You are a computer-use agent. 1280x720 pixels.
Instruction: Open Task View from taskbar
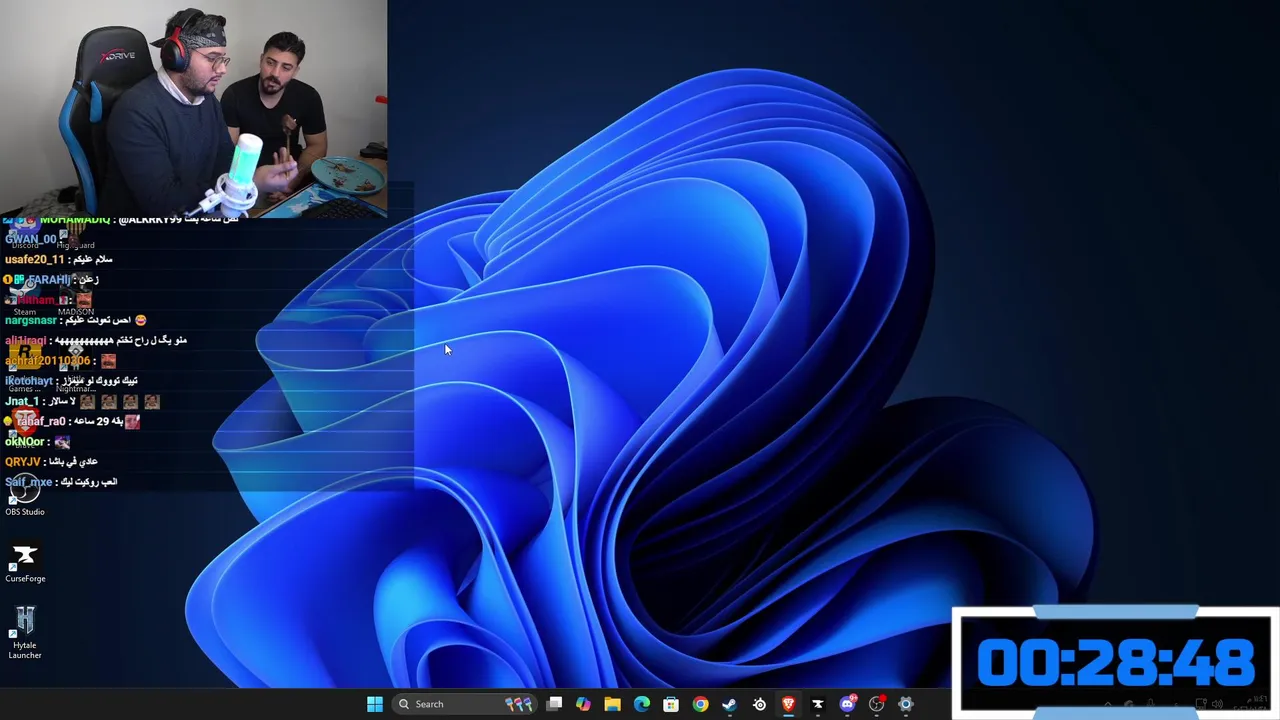(554, 704)
